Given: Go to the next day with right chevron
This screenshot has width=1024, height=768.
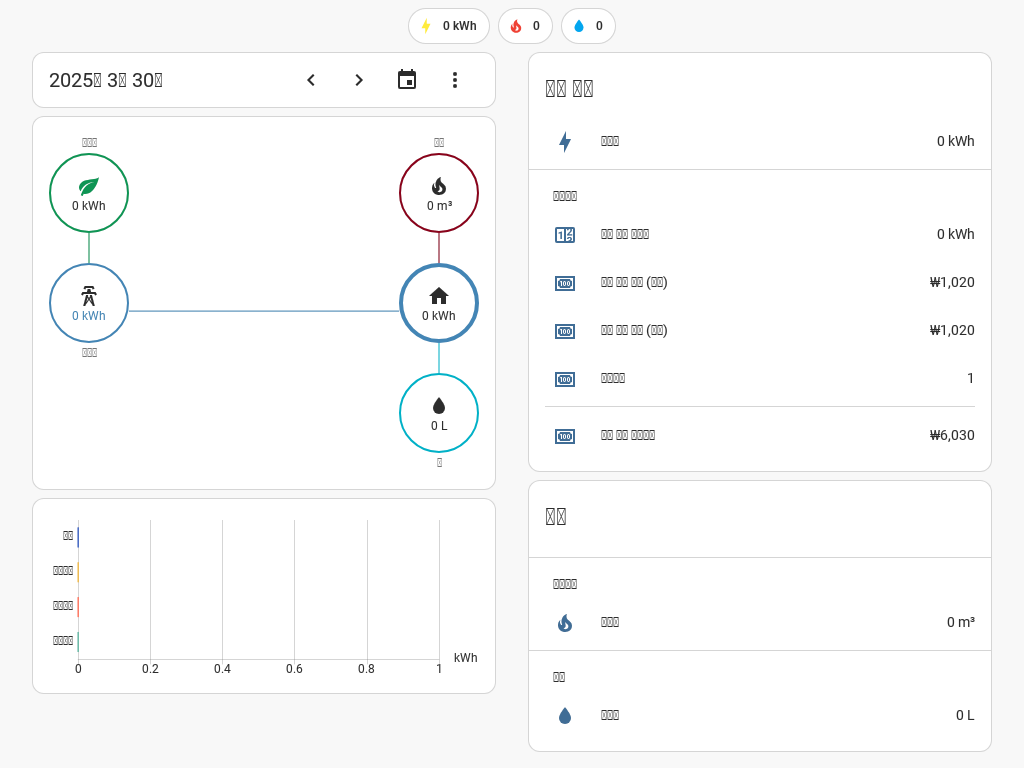Looking at the screenshot, I should pos(359,80).
